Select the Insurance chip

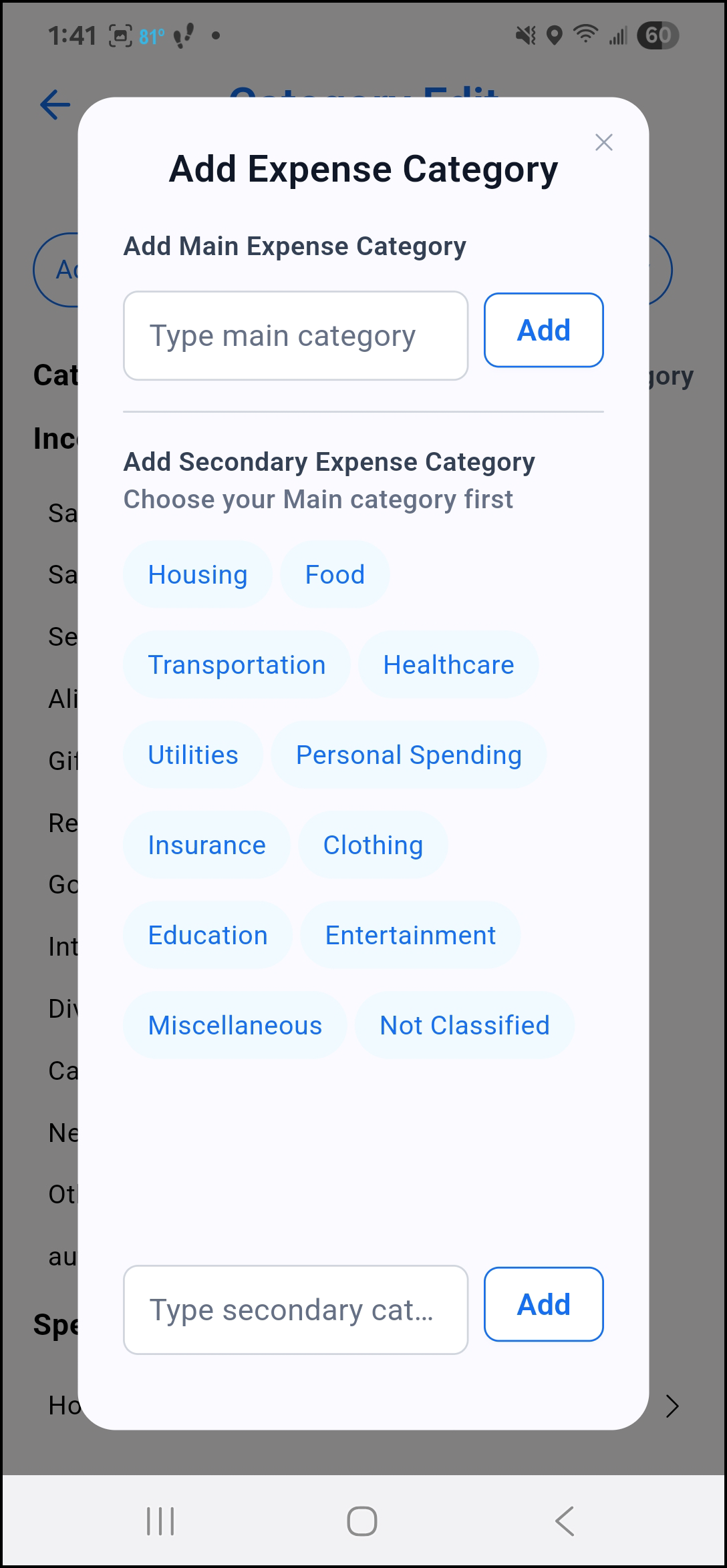point(207,845)
